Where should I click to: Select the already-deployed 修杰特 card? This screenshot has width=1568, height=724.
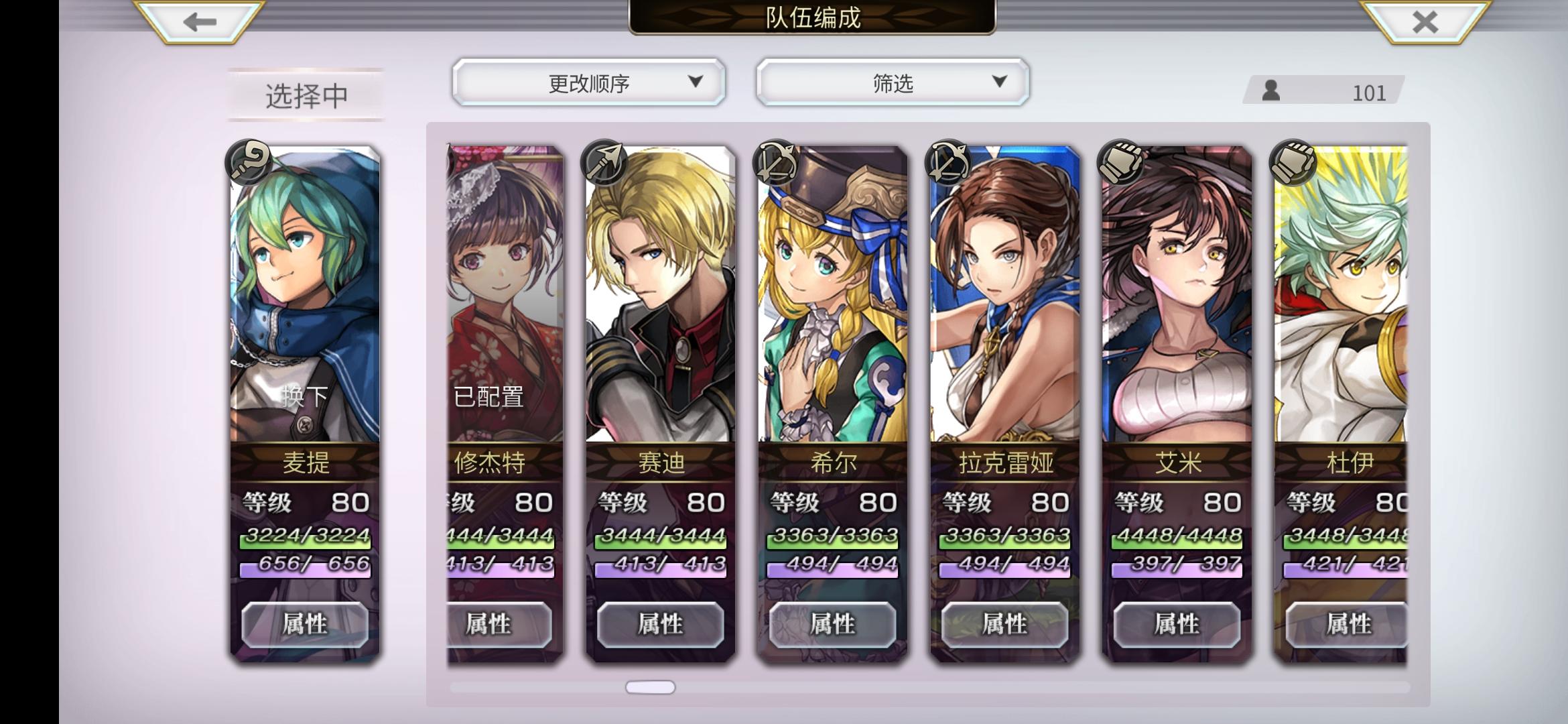[505, 402]
